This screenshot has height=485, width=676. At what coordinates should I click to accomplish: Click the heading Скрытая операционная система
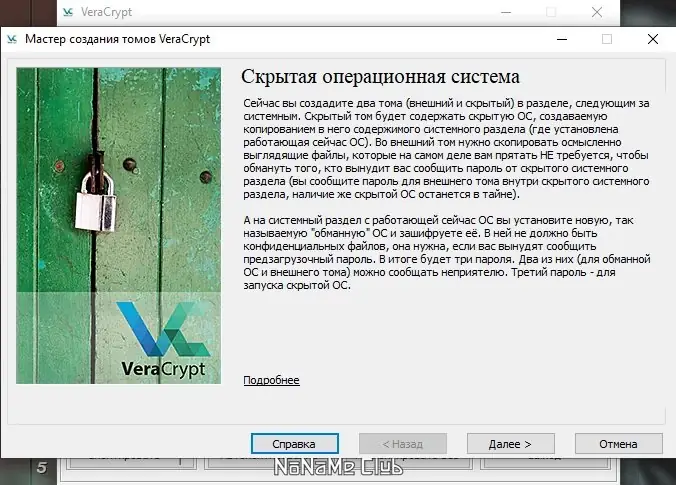pos(380,77)
